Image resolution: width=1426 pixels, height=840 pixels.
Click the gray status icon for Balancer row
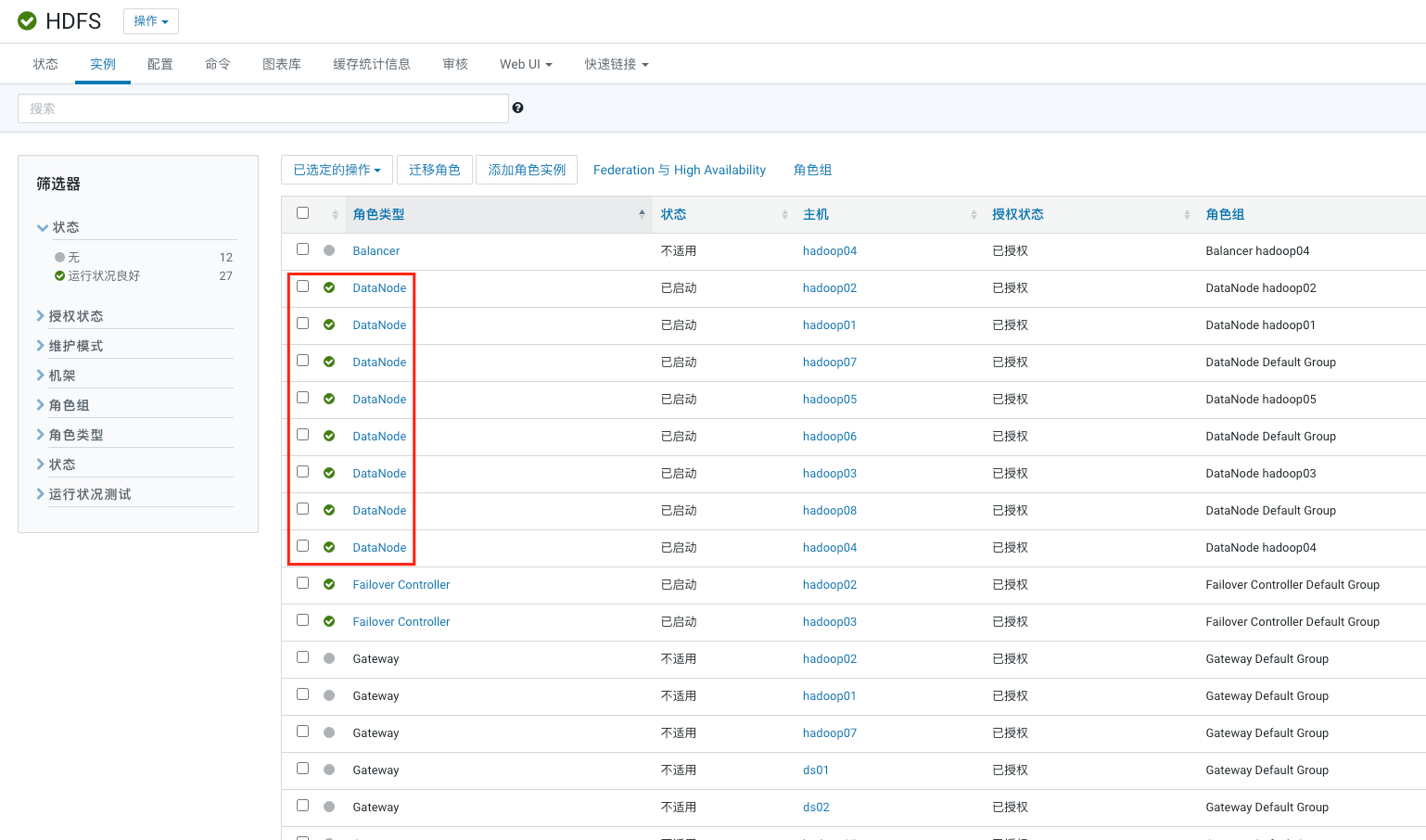coord(329,250)
